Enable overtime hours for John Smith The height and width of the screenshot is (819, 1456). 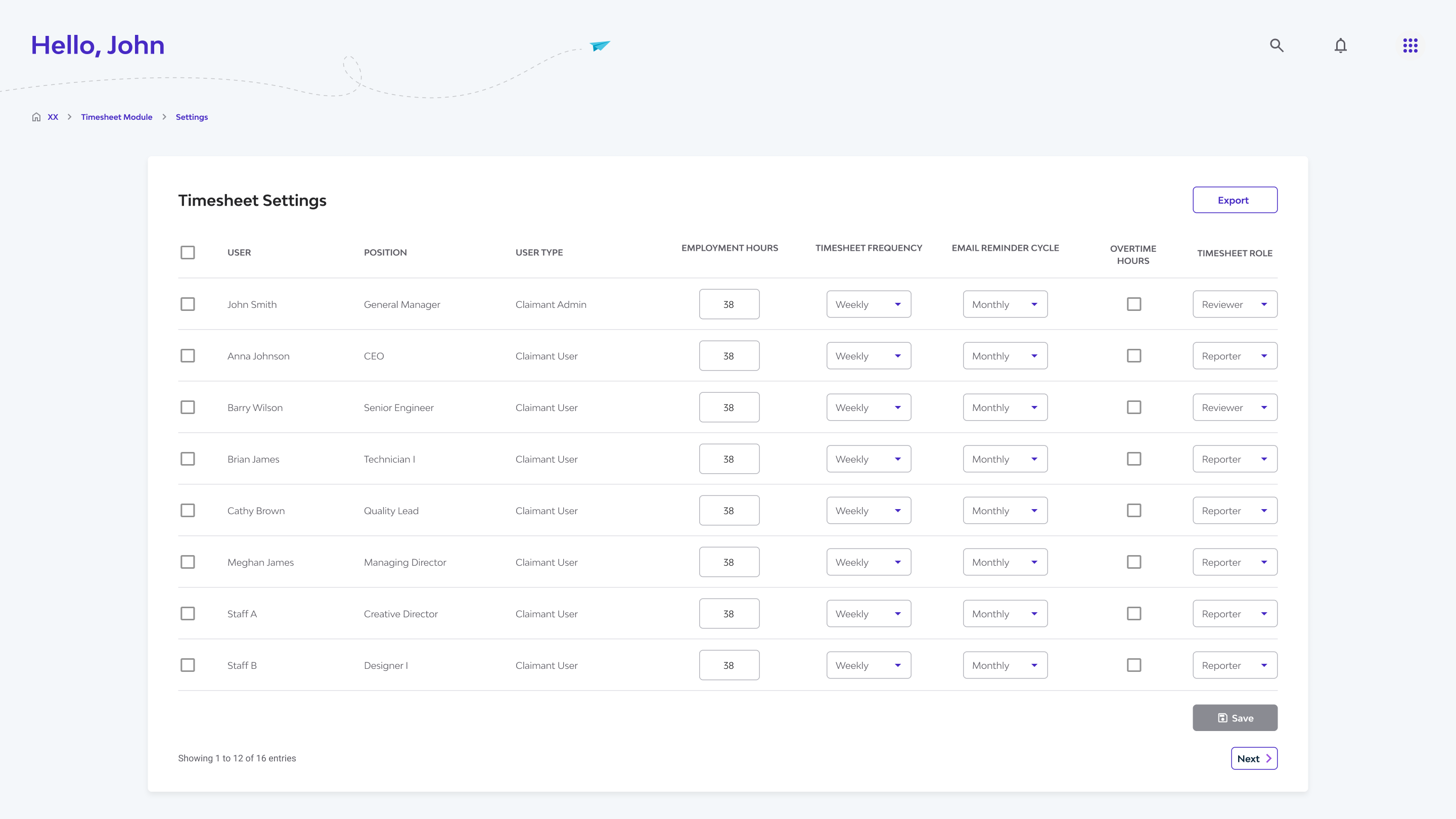click(x=1134, y=304)
